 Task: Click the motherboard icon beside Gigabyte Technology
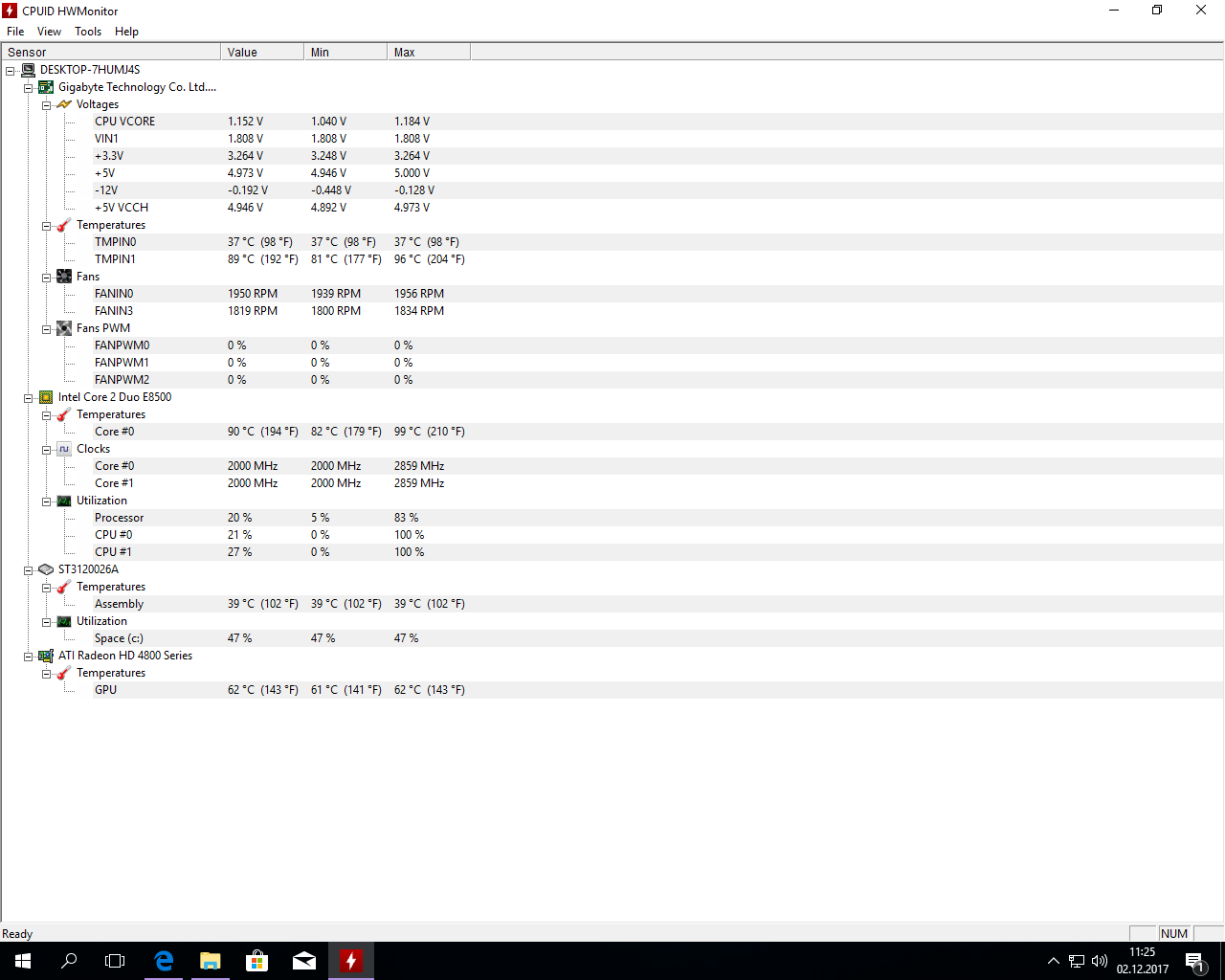click(46, 87)
